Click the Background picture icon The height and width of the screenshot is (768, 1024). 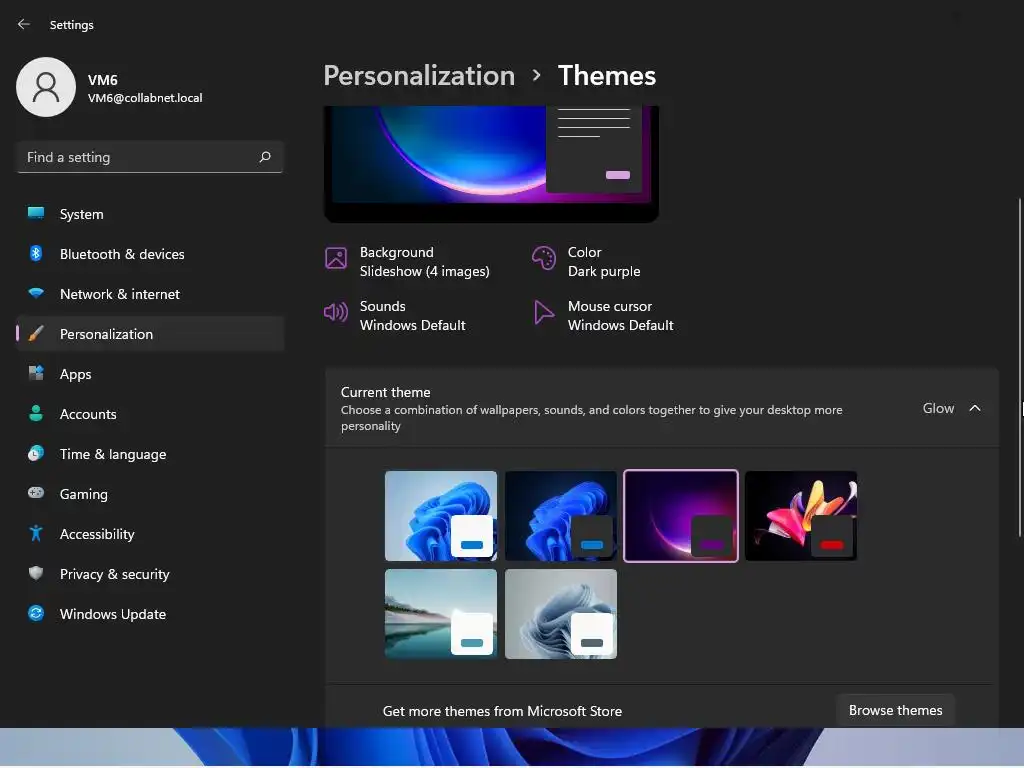pyautogui.click(x=336, y=258)
